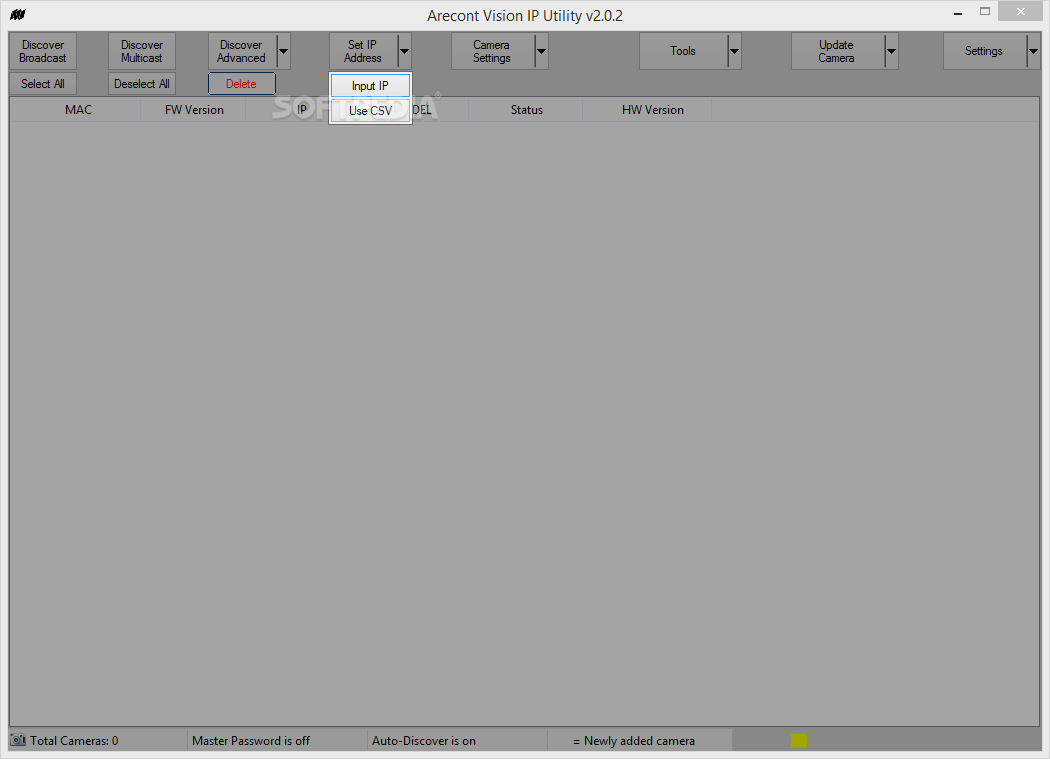Expand the Update Camera dropdown arrow
Screen dimensions: 1050x759
tap(891, 51)
